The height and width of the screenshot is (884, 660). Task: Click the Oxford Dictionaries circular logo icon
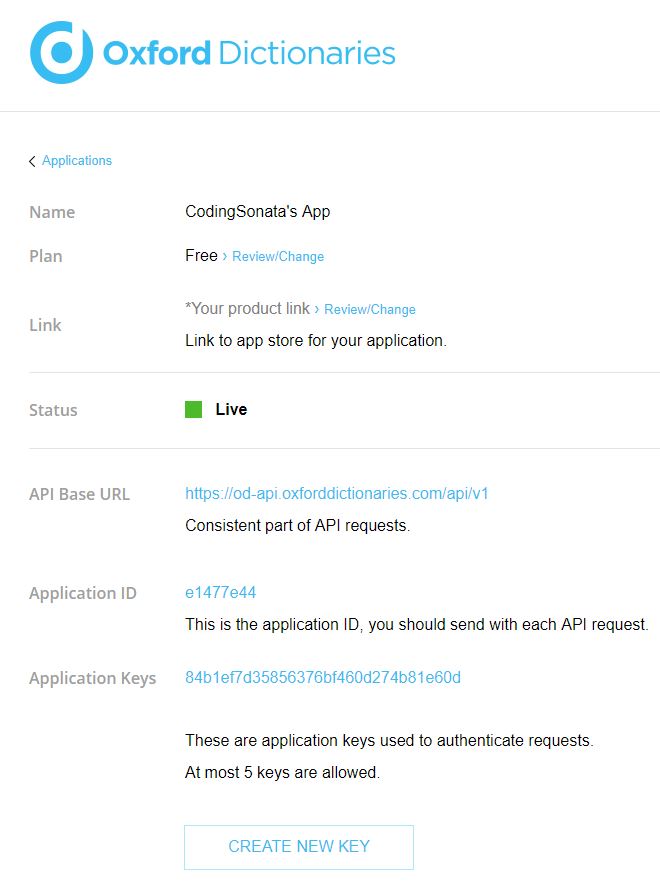(x=61, y=52)
